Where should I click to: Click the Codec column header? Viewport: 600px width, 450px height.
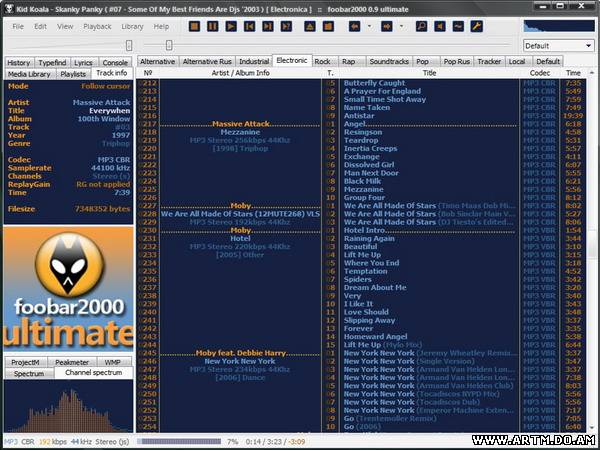(540, 73)
